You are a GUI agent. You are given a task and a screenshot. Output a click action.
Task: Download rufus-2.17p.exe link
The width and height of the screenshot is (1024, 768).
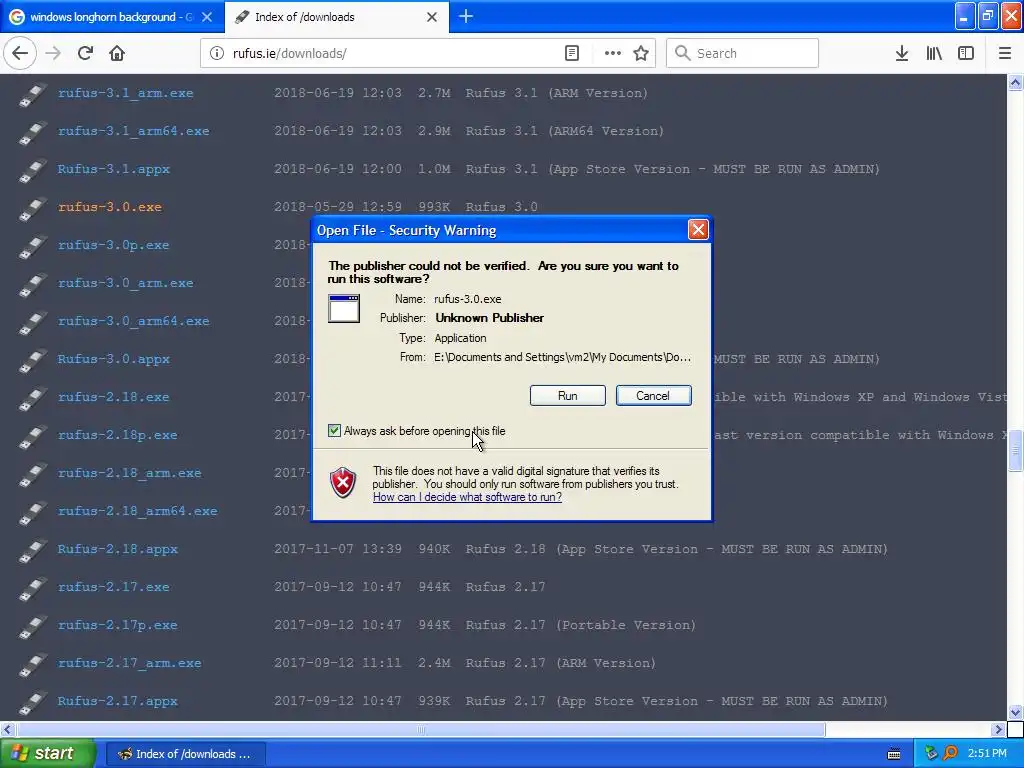(118, 625)
